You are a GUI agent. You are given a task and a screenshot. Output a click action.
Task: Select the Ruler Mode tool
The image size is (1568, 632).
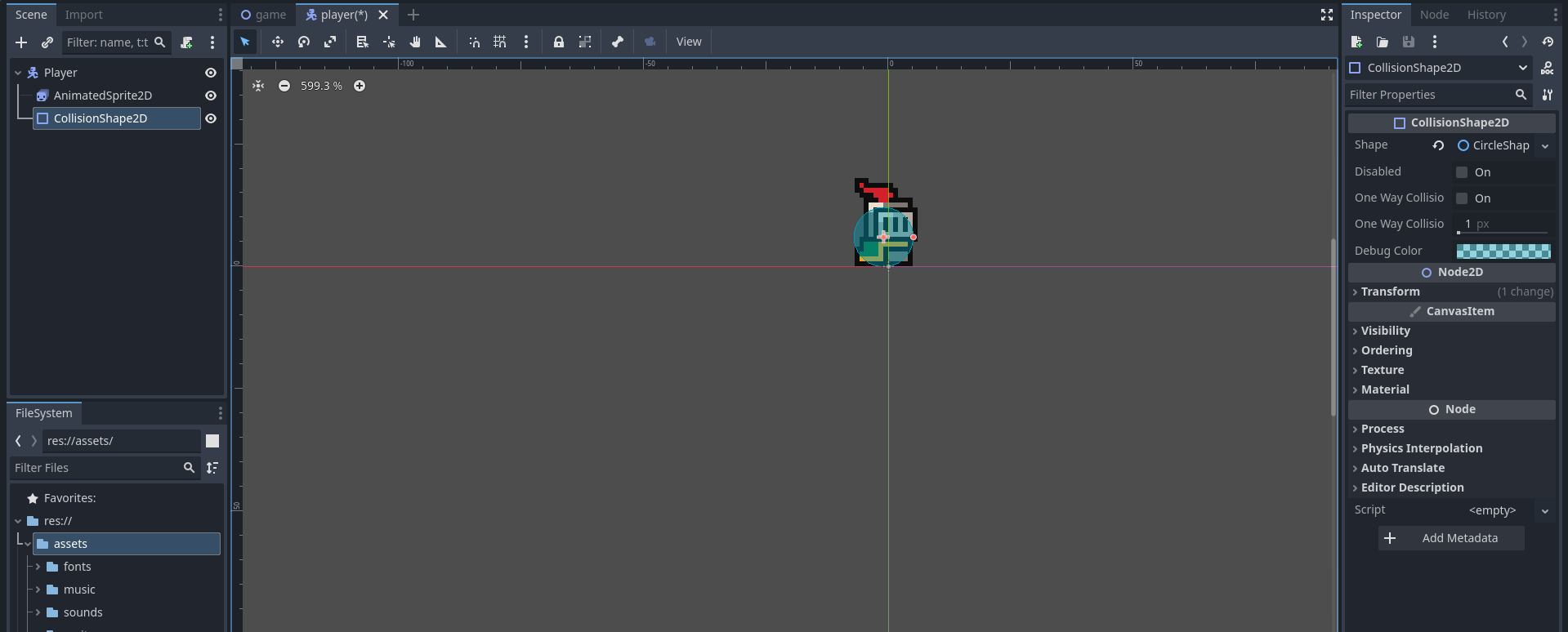click(441, 42)
